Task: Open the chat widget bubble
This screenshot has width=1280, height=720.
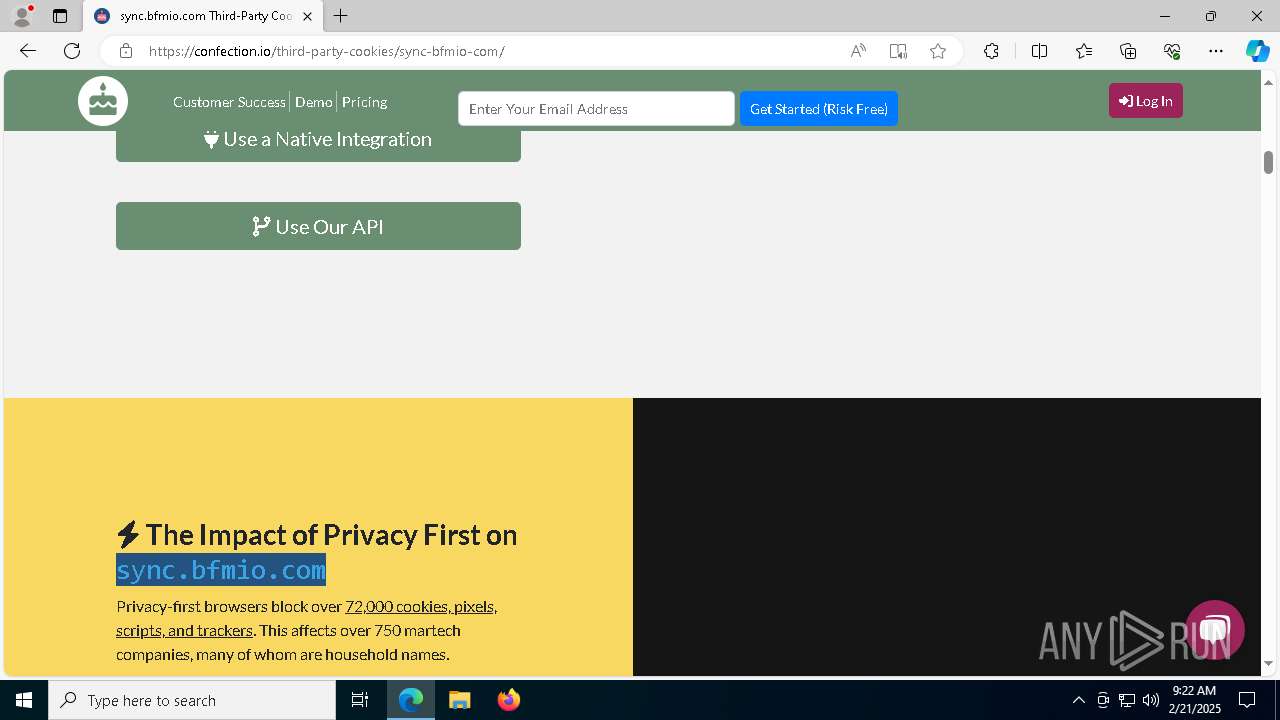Action: [x=1214, y=630]
